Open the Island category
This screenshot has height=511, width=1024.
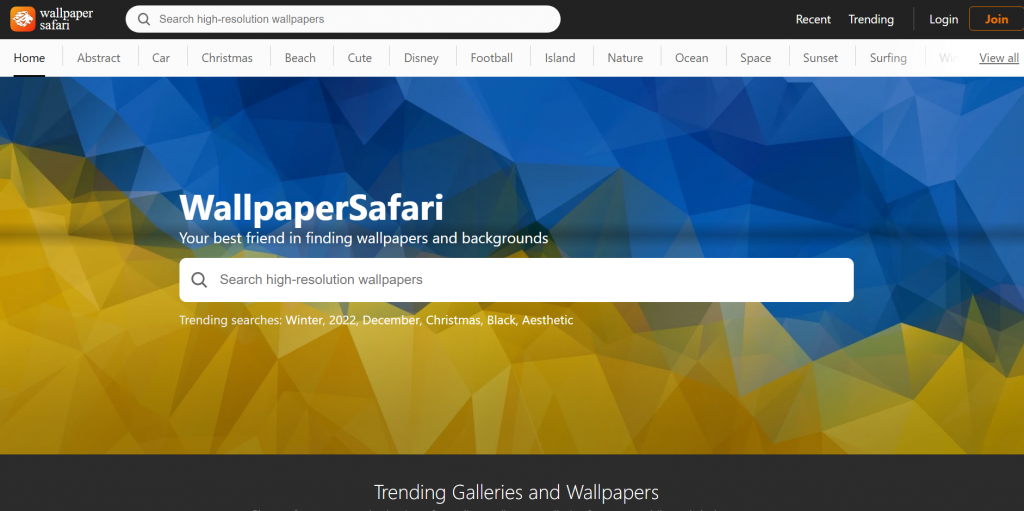click(x=560, y=58)
